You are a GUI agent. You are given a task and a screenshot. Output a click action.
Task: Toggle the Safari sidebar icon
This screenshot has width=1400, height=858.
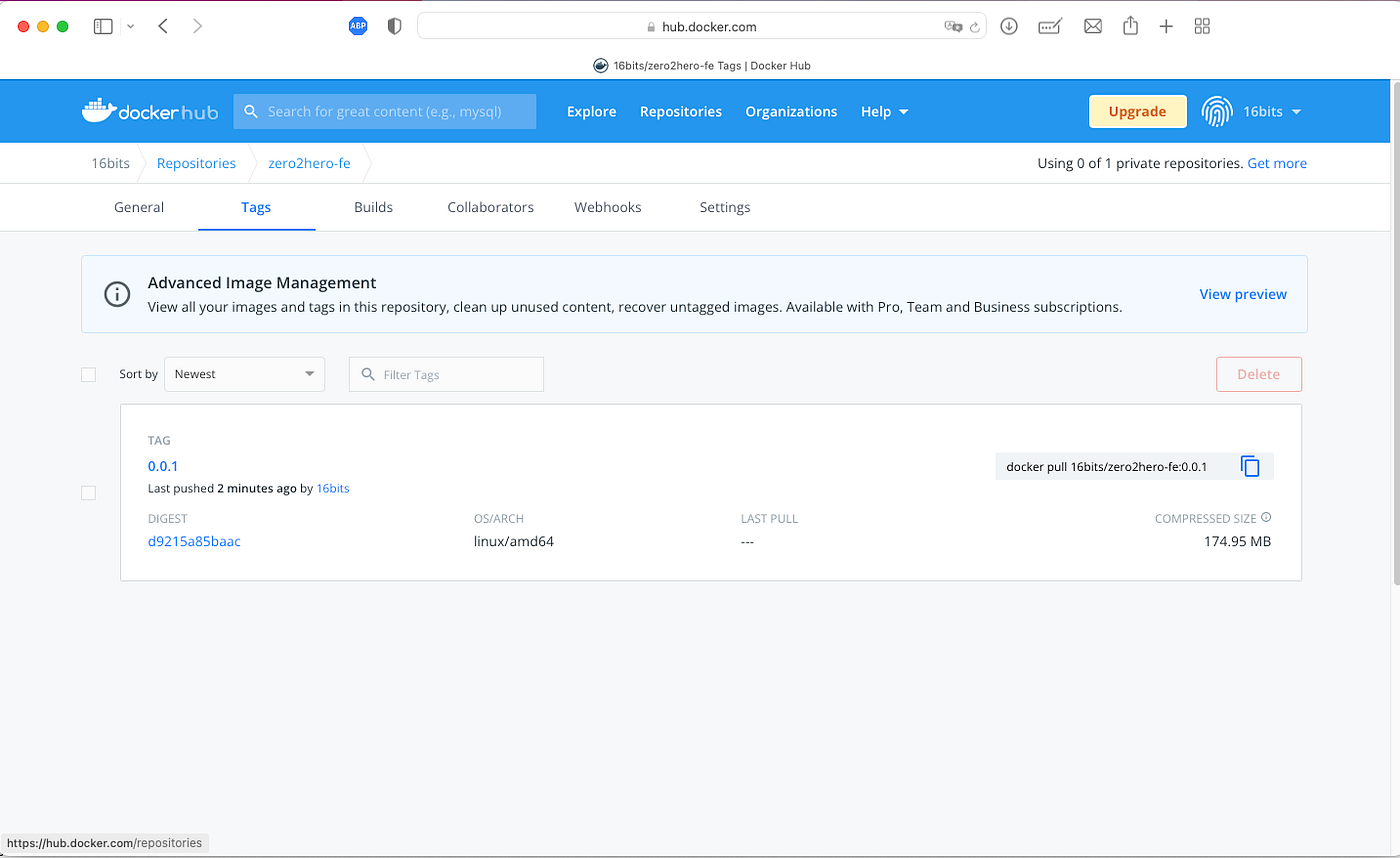(x=103, y=27)
